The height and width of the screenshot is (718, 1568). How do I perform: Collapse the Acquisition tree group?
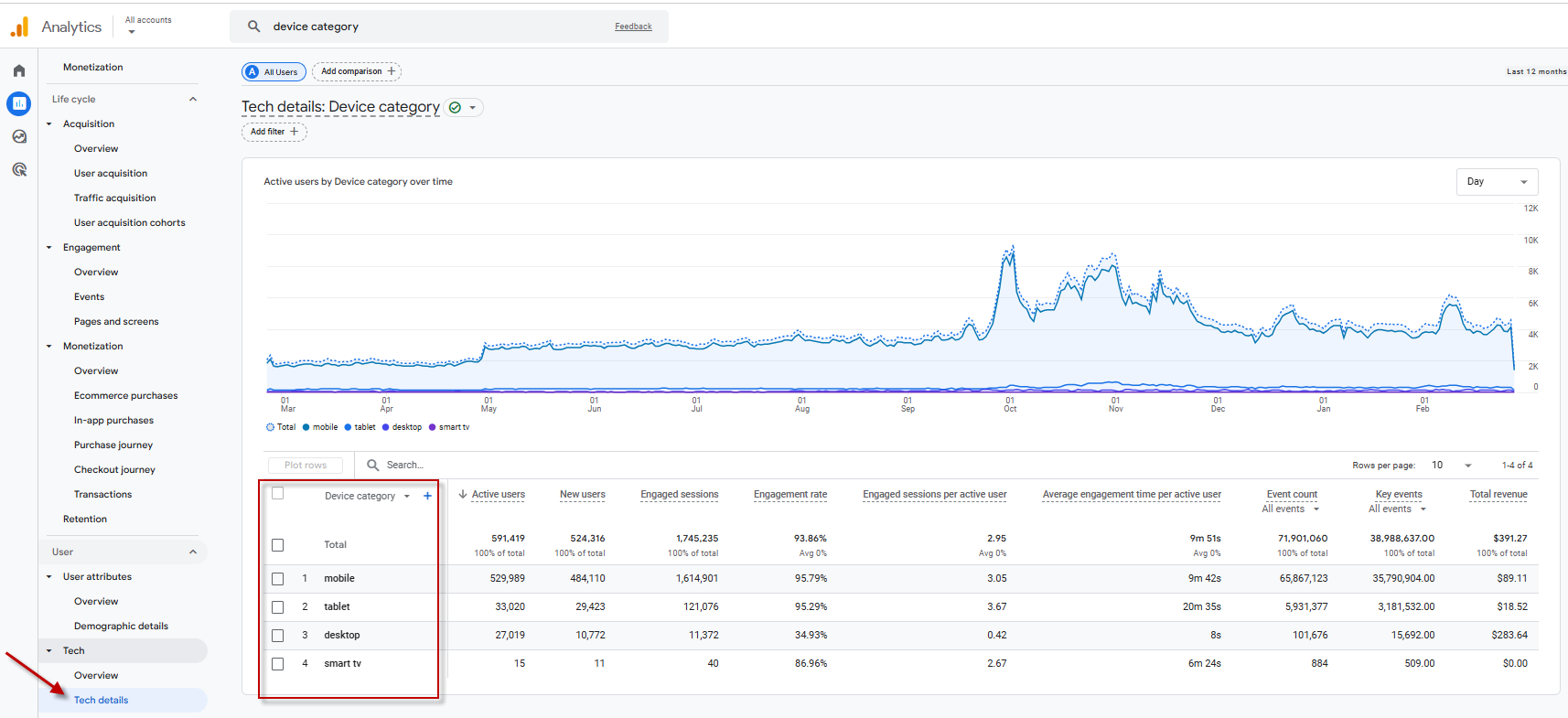pyautogui.click(x=49, y=123)
